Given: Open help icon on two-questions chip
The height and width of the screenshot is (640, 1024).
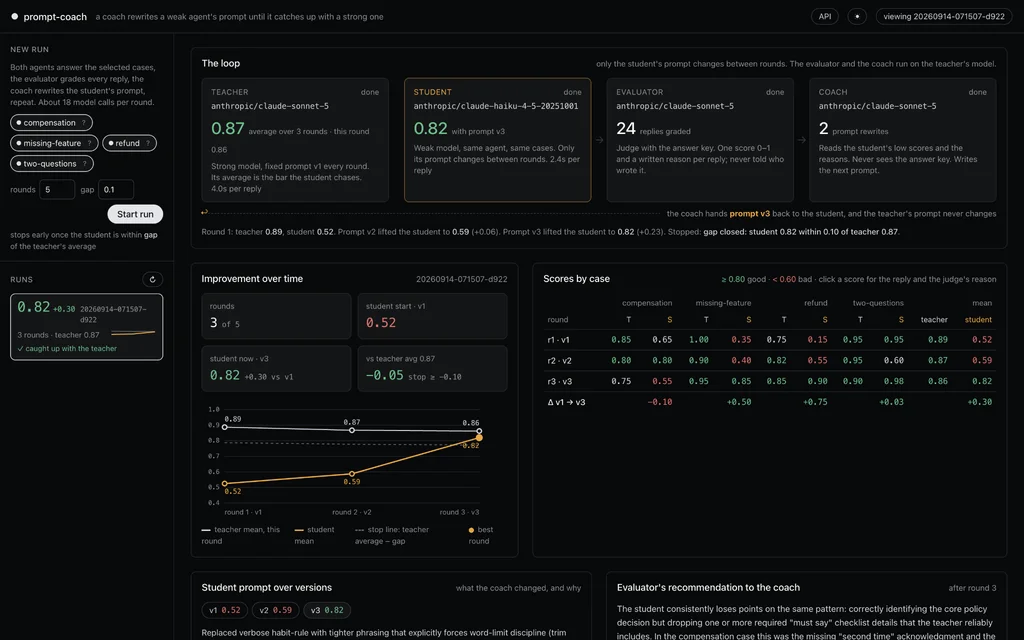Looking at the screenshot, I should click(84, 164).
